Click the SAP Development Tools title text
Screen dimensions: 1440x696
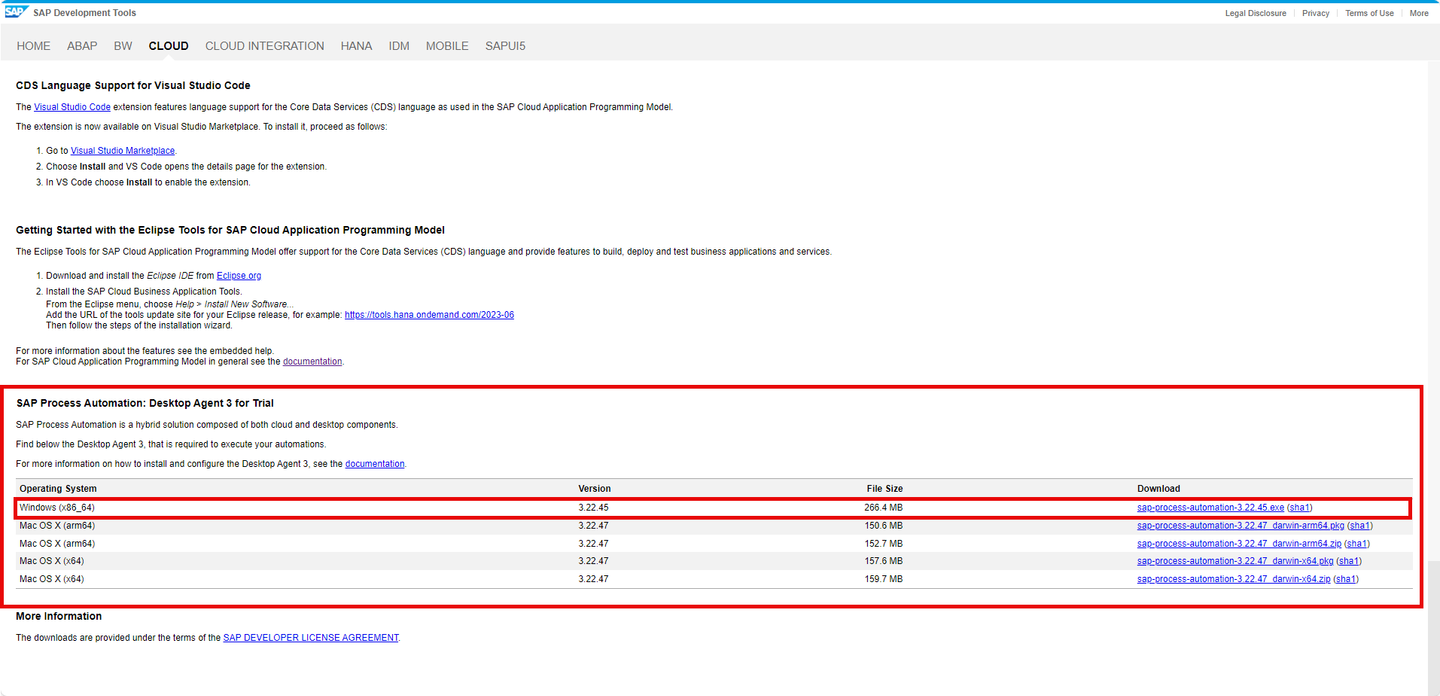pos(85,13)
